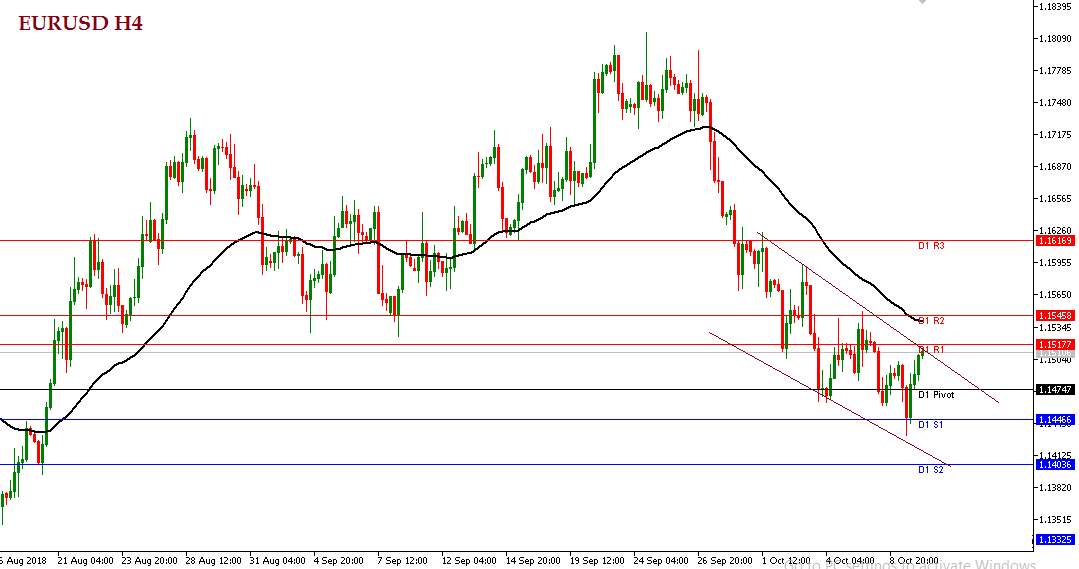Image resolution: width=1079 pixels, height=569 pixels.
Task: Click the red 1.16169 price tag
Action: [x=1056, y=241]
